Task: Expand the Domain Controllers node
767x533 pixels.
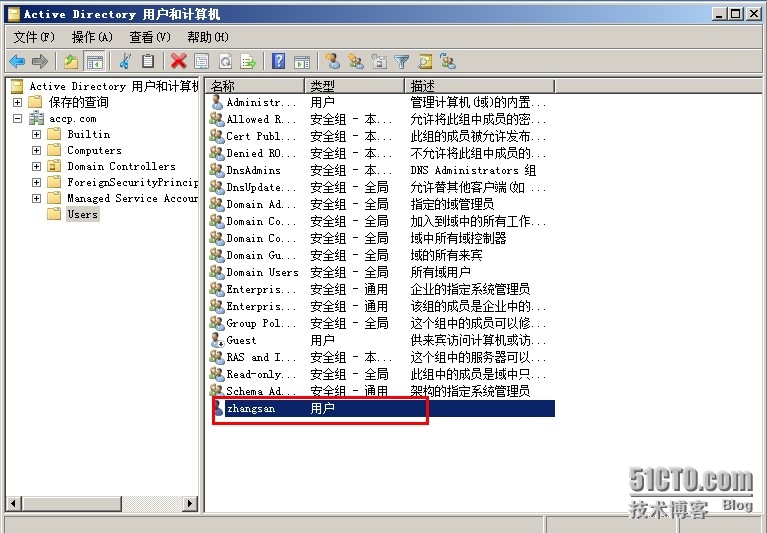Action: click(x=36, y=166)
